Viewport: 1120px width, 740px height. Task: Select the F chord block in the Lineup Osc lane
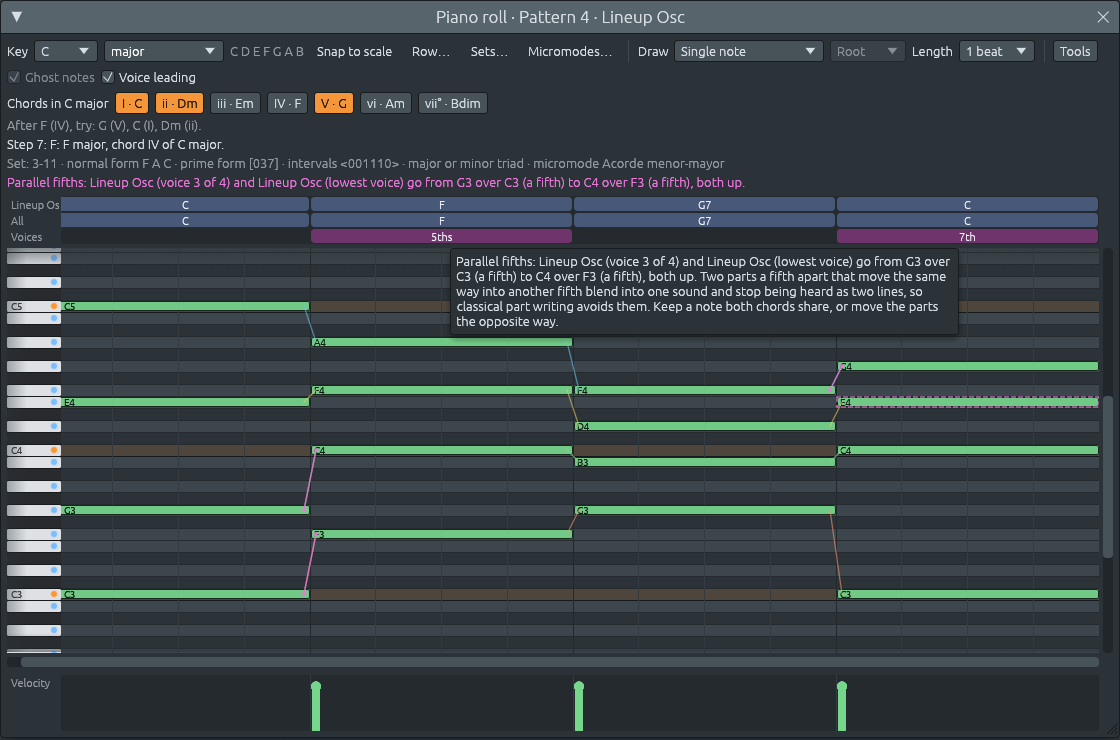click(x=441, y=205)
